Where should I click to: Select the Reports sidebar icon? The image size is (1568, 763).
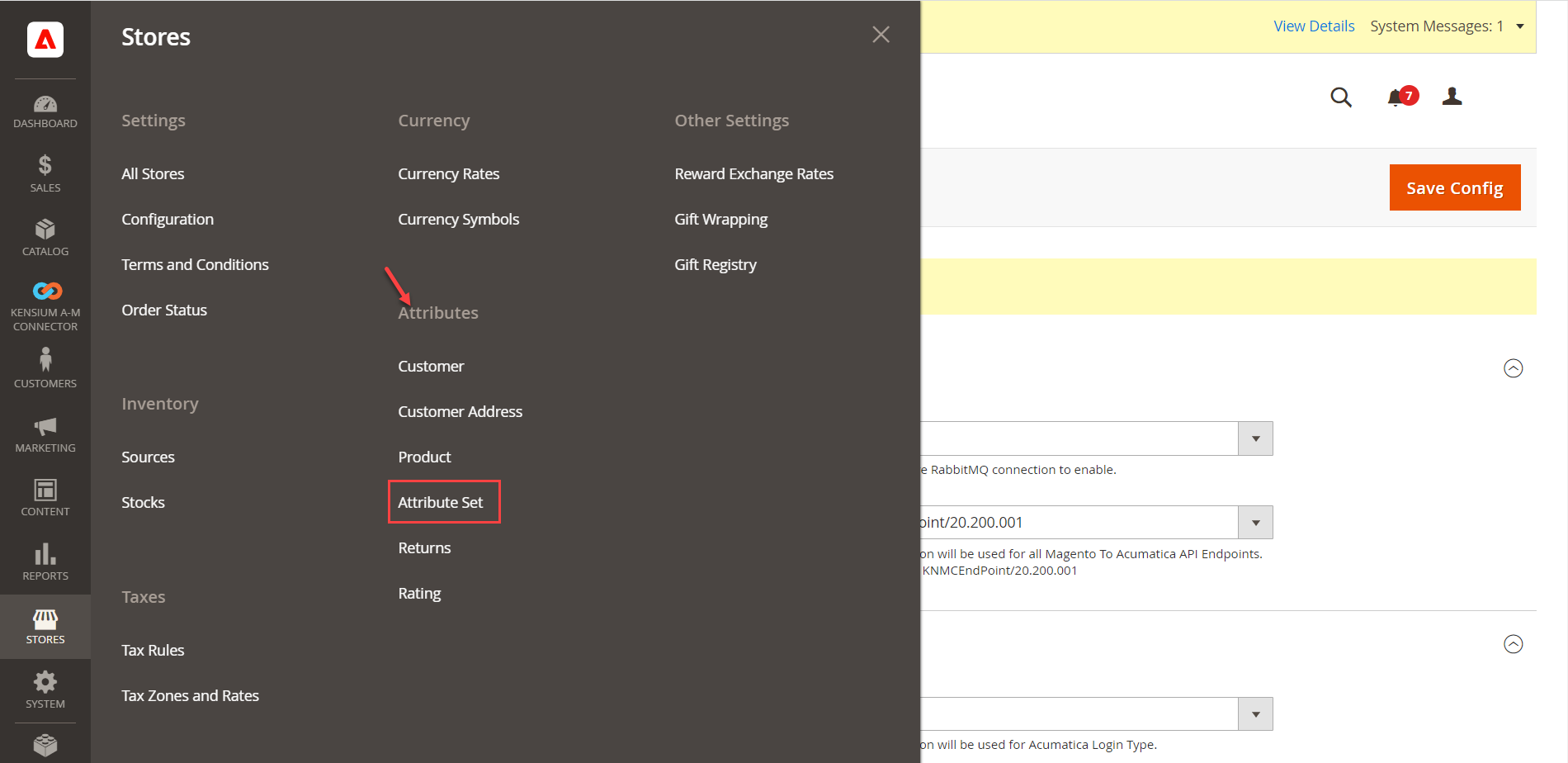click(x=45, y=560)
